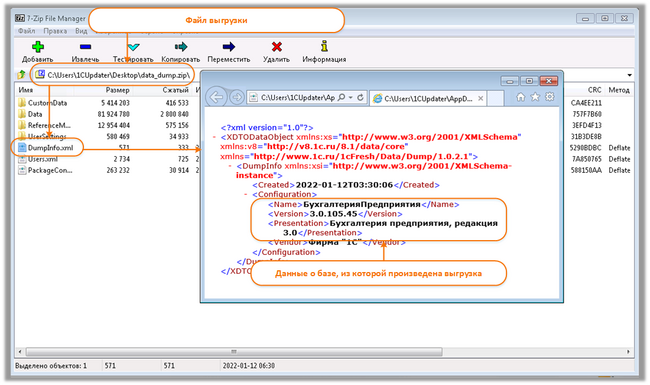This screenshot has height=385, width=650.
Task: Click the blue Извлечь minus icon
Action: [85, 47]
